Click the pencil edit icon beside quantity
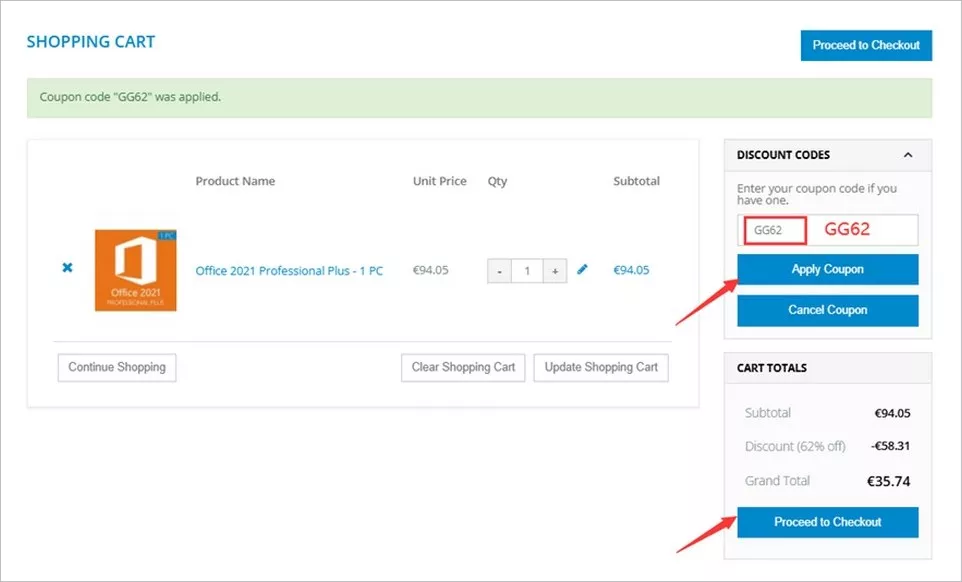Image resolution: width=962 pixels, height=582 pixels. [x=583, y=269]
